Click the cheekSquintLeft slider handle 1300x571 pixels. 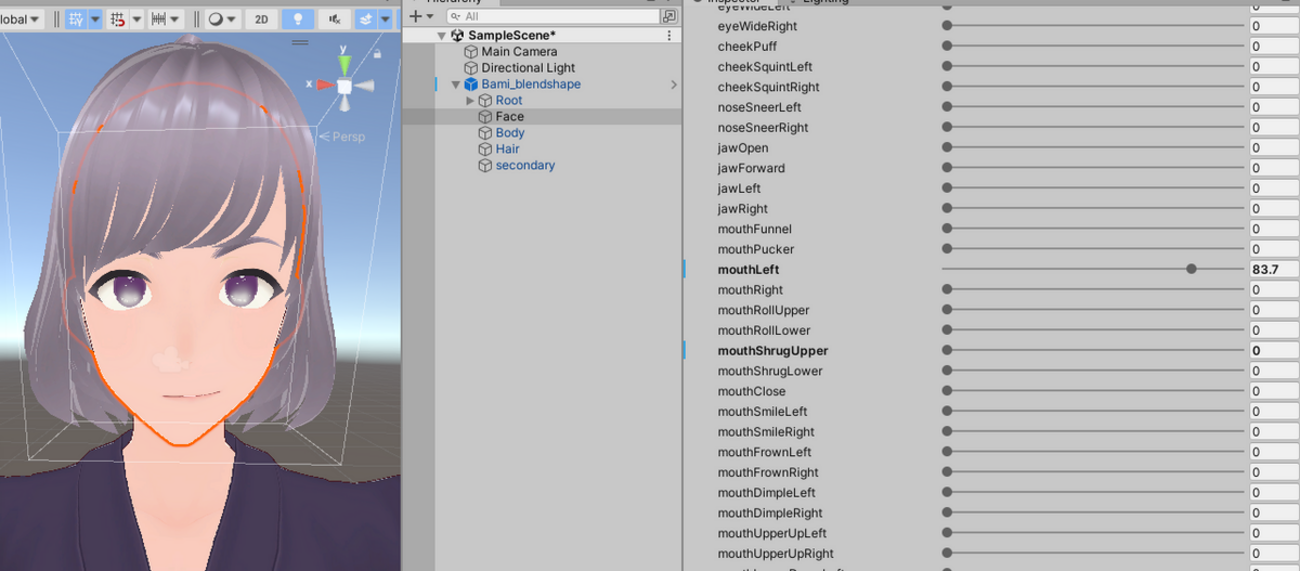[947, 67]
